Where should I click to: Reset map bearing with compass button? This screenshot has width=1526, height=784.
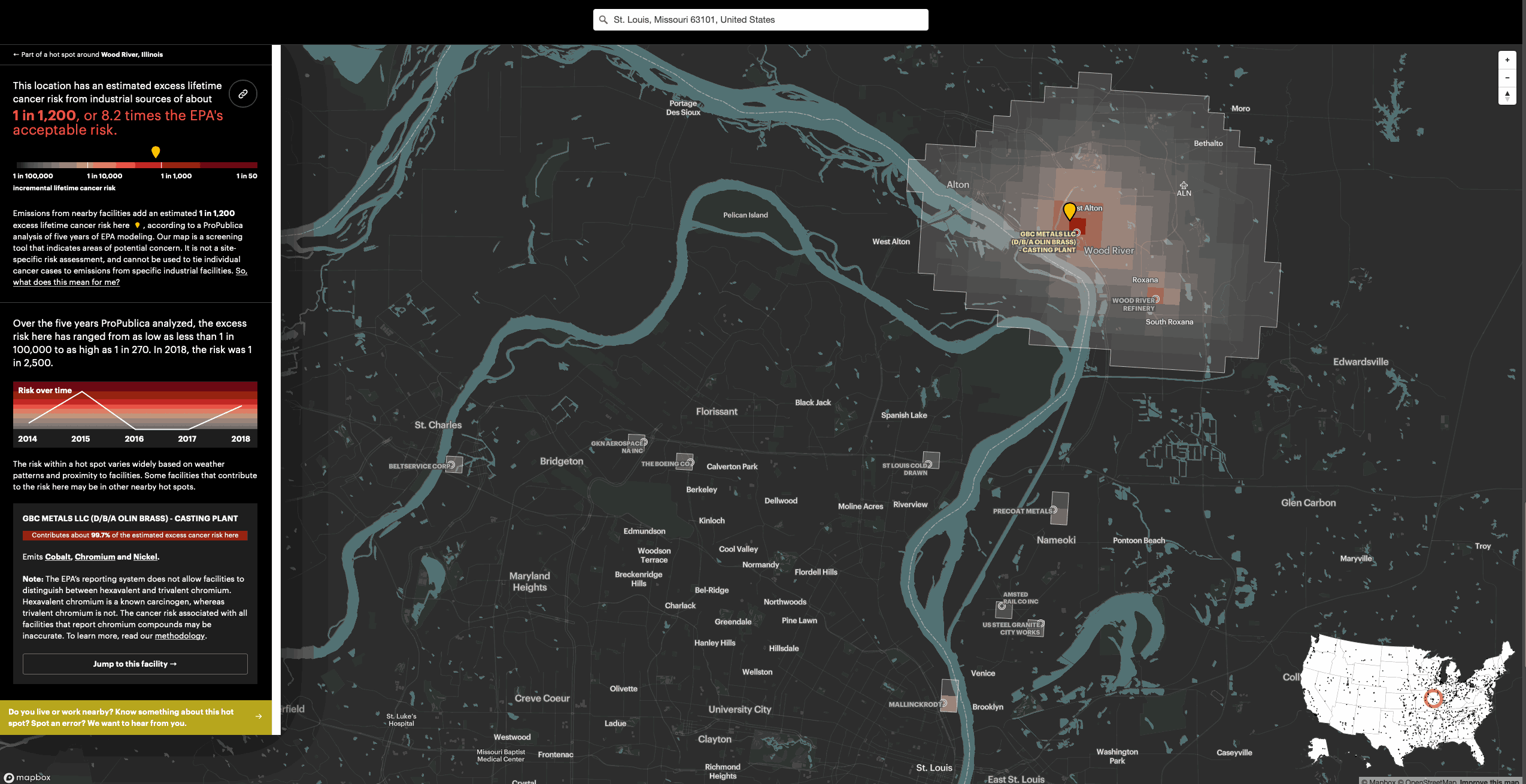pos(1507,95)
